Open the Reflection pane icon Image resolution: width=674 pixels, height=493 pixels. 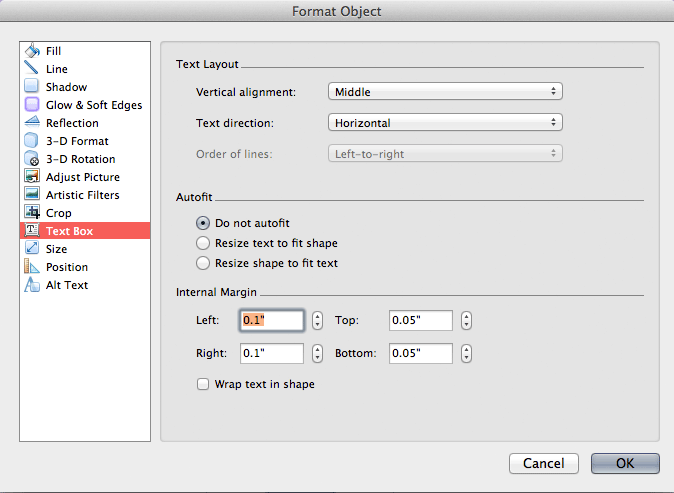[x=32, y=122]
